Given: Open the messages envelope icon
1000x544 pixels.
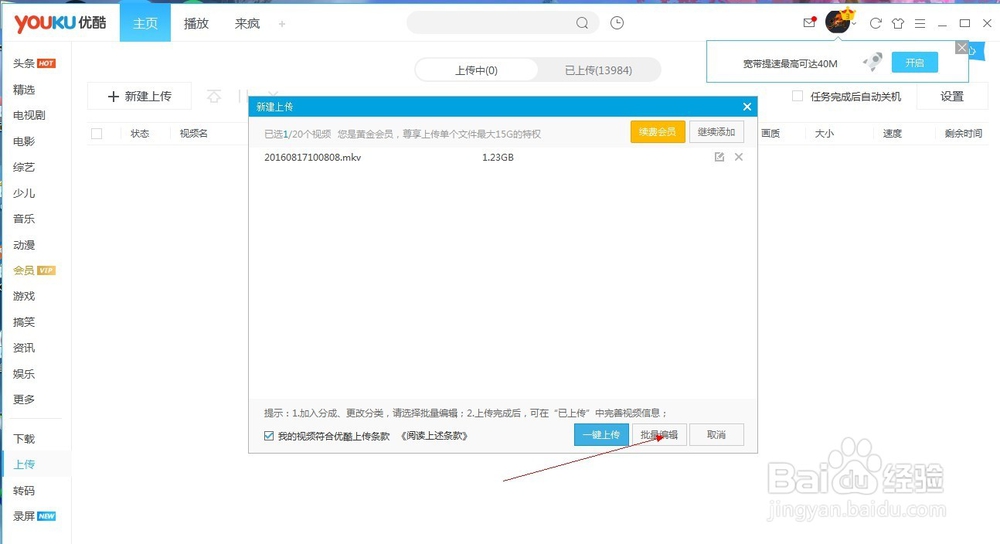Looking at the screenshot, I should click(x=809, y=23).
